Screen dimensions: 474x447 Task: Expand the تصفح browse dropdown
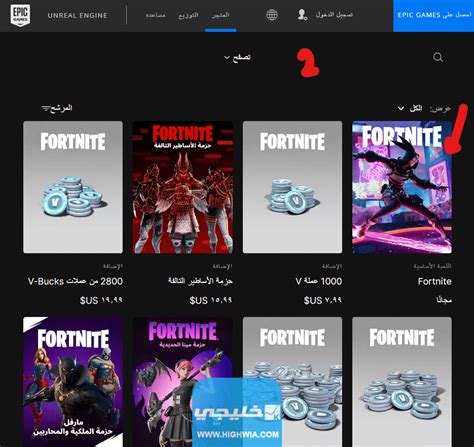[237, 57]
